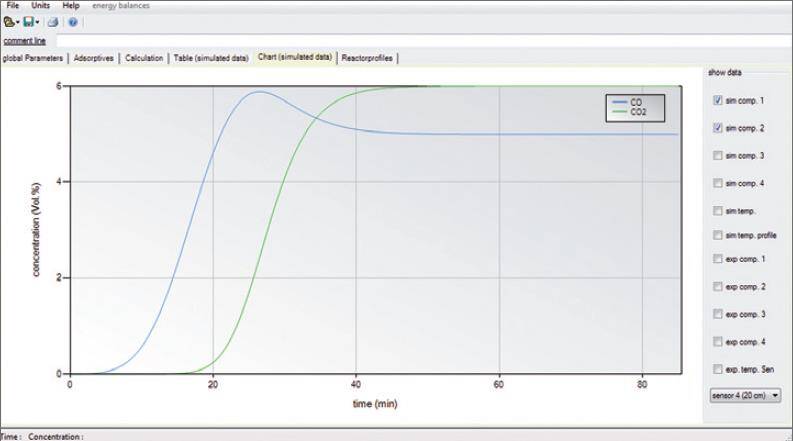
Task: Switch to Table (simulated data) tab
Action: [x=210, y=58]
